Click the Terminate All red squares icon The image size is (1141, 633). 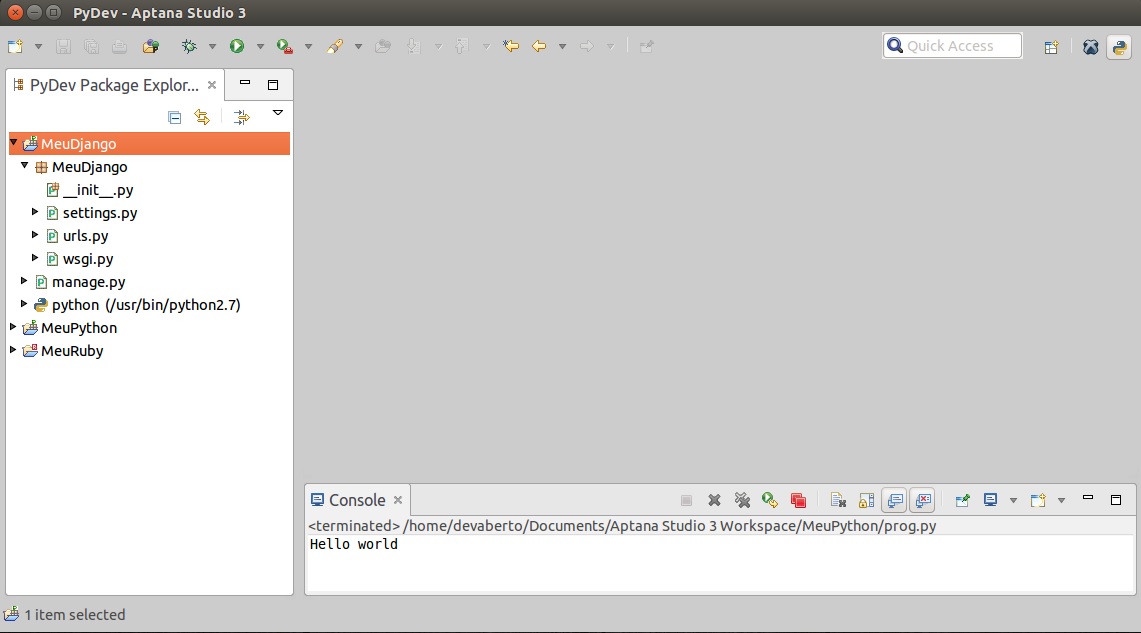(x=798, y=500)
